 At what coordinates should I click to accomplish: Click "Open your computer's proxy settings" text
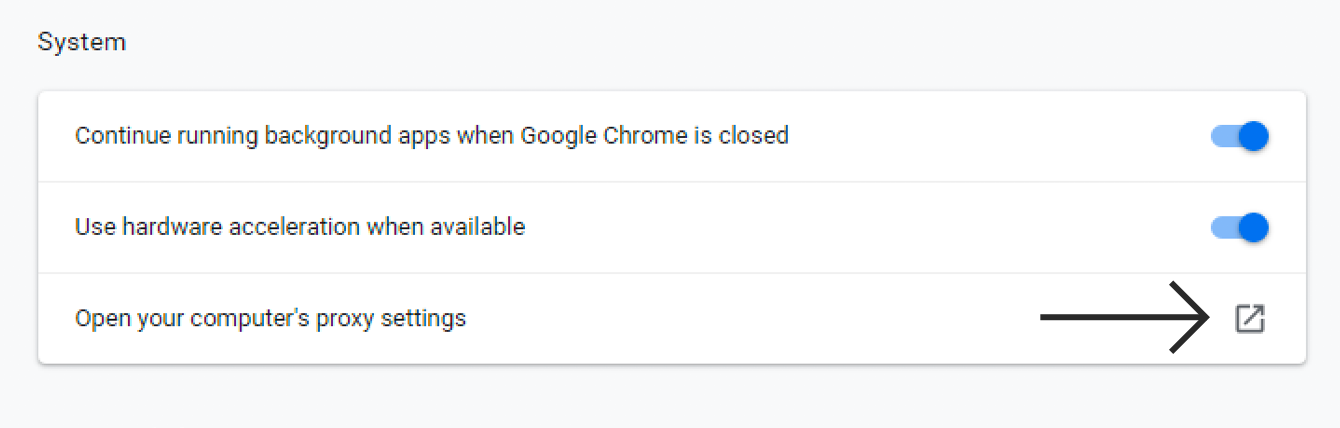[x=271, y=319]
